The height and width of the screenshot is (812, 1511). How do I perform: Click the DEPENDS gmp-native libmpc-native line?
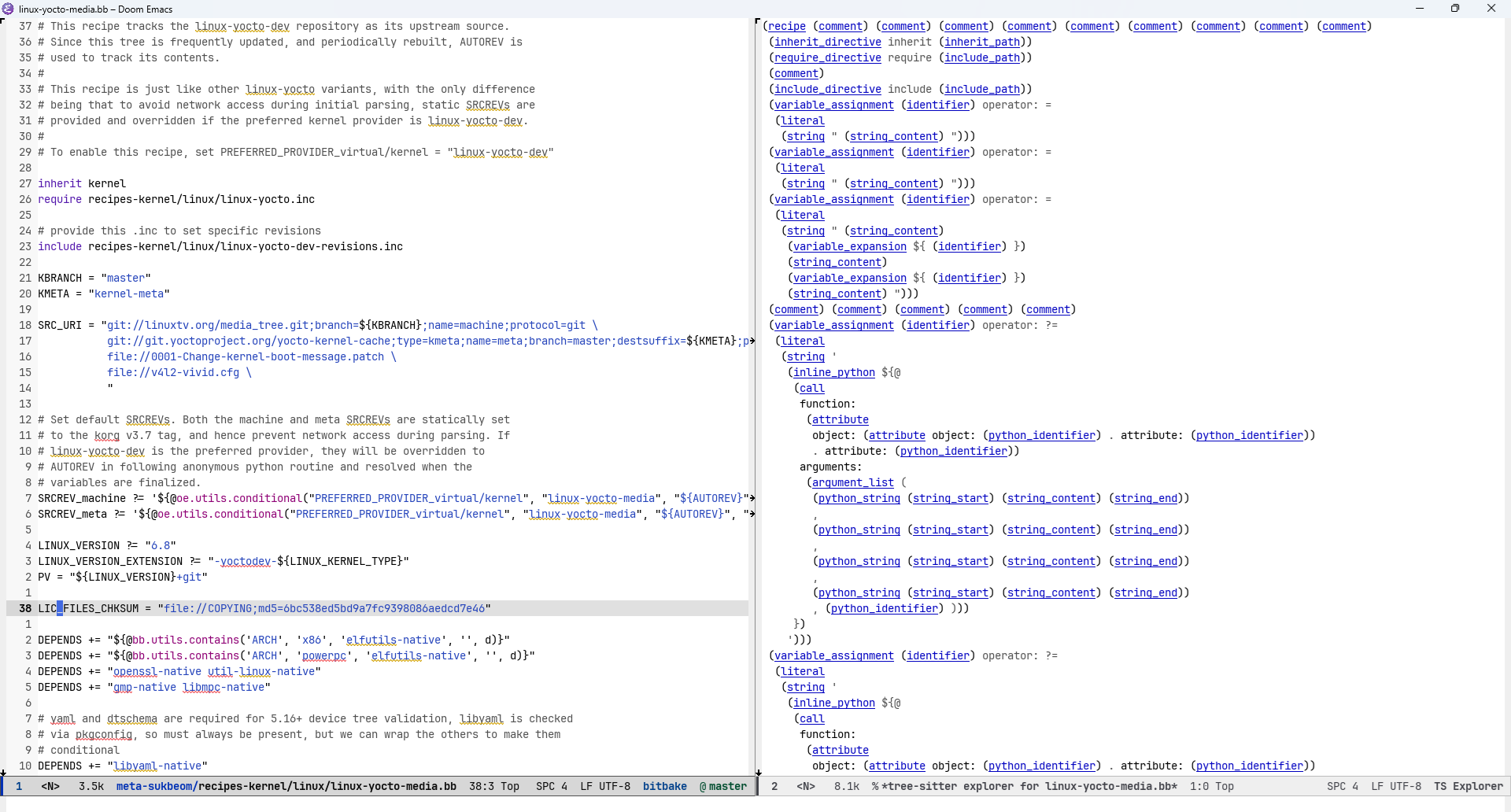click(x=154, y=687)
